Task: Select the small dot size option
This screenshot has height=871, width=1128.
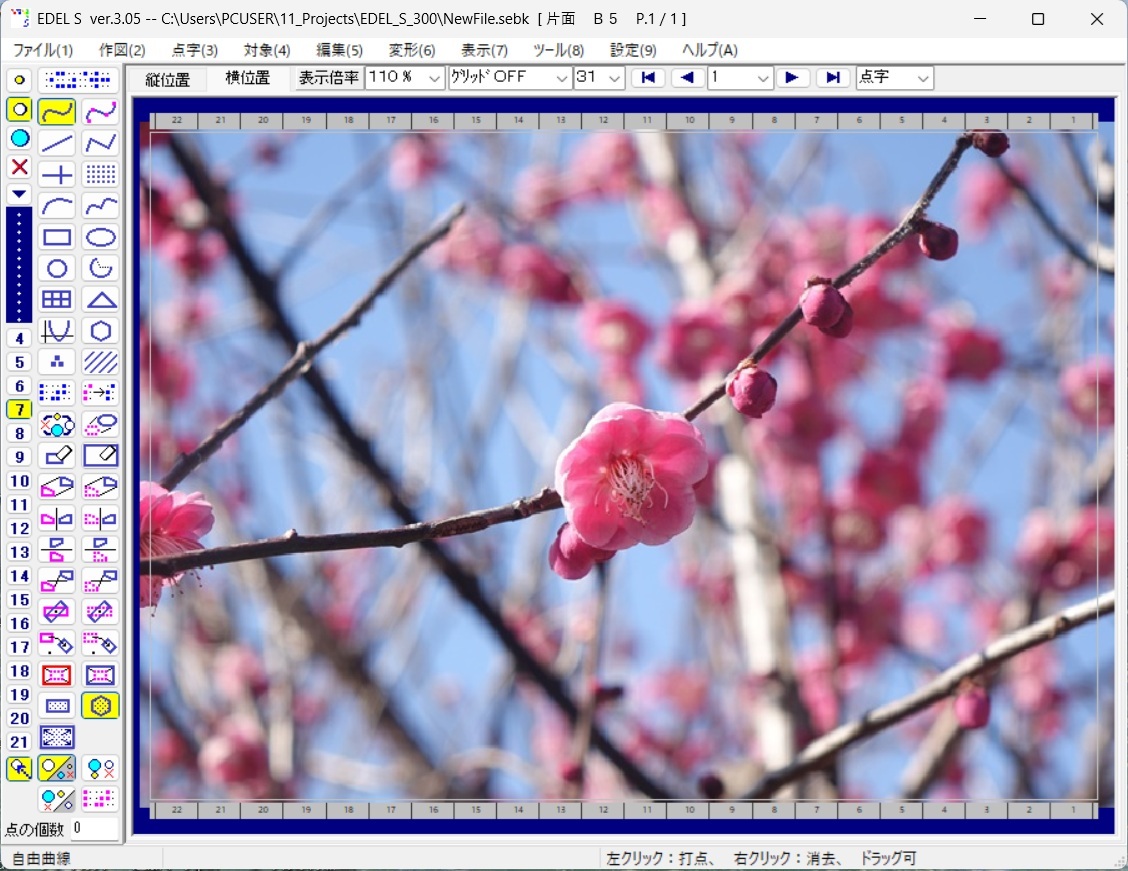Action: pyautogui.click(x=19, y=80)
